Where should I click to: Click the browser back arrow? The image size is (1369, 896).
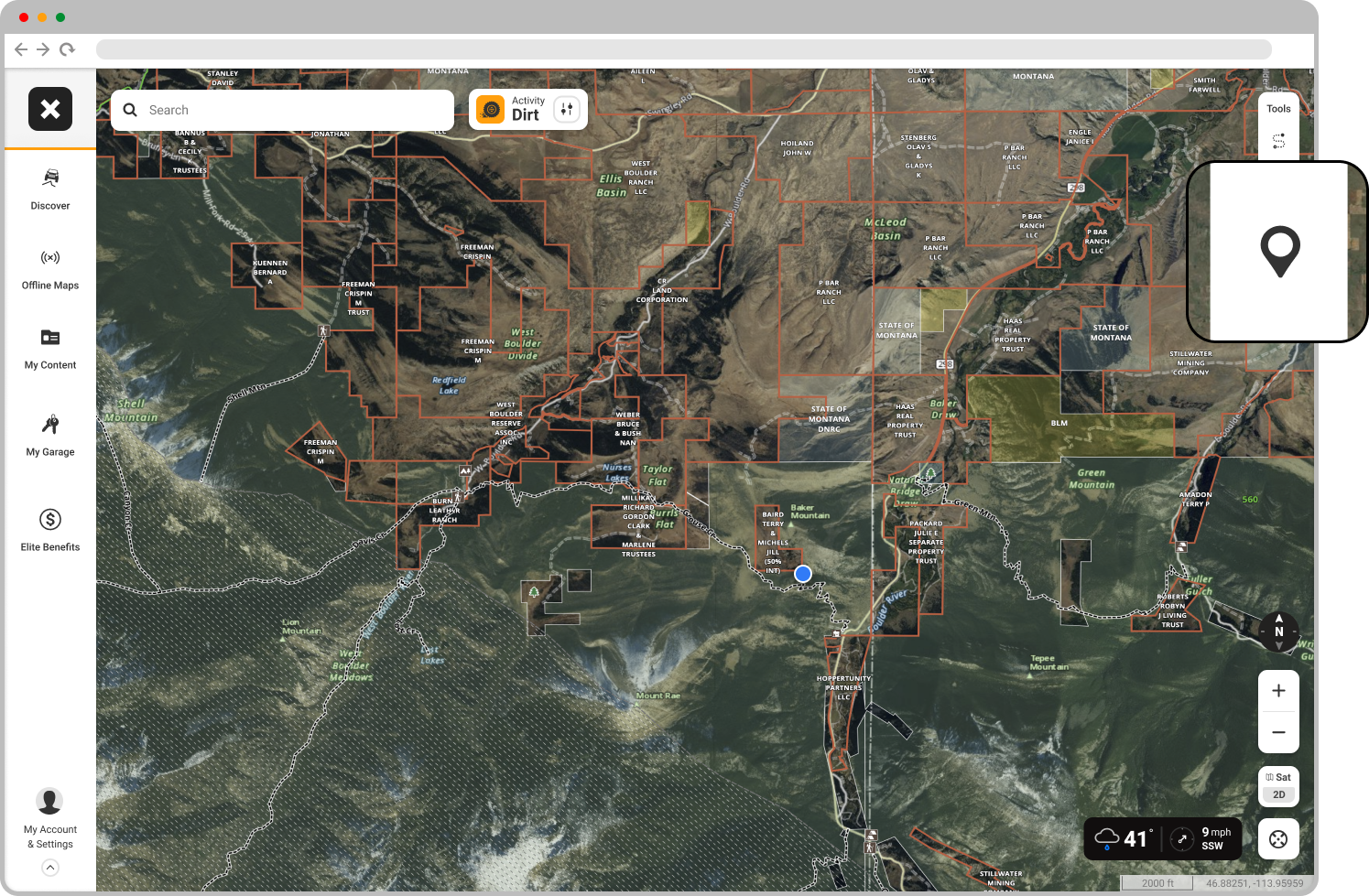21,49
